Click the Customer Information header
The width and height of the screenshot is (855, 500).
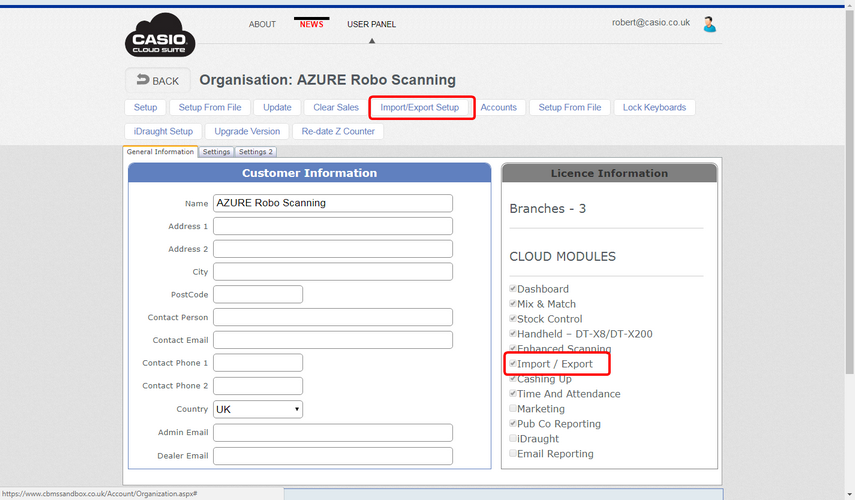310,173
